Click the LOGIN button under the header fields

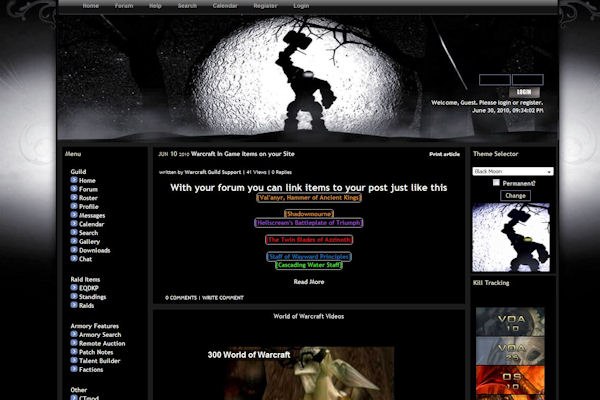point(524,92)
